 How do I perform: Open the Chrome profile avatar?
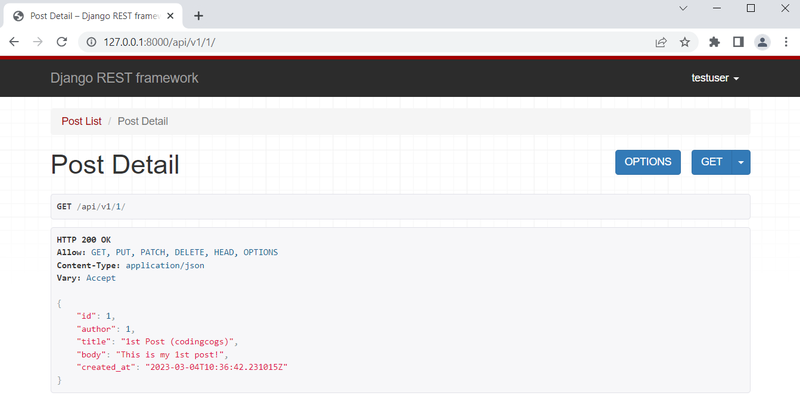(x=762, y=42)
